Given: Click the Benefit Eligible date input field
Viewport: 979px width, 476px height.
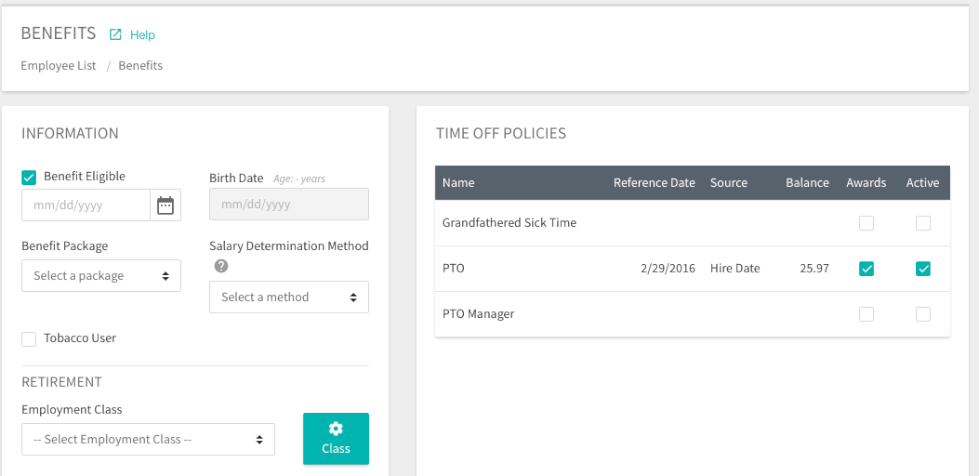Looking at the screenshot, I should (85, 205).
